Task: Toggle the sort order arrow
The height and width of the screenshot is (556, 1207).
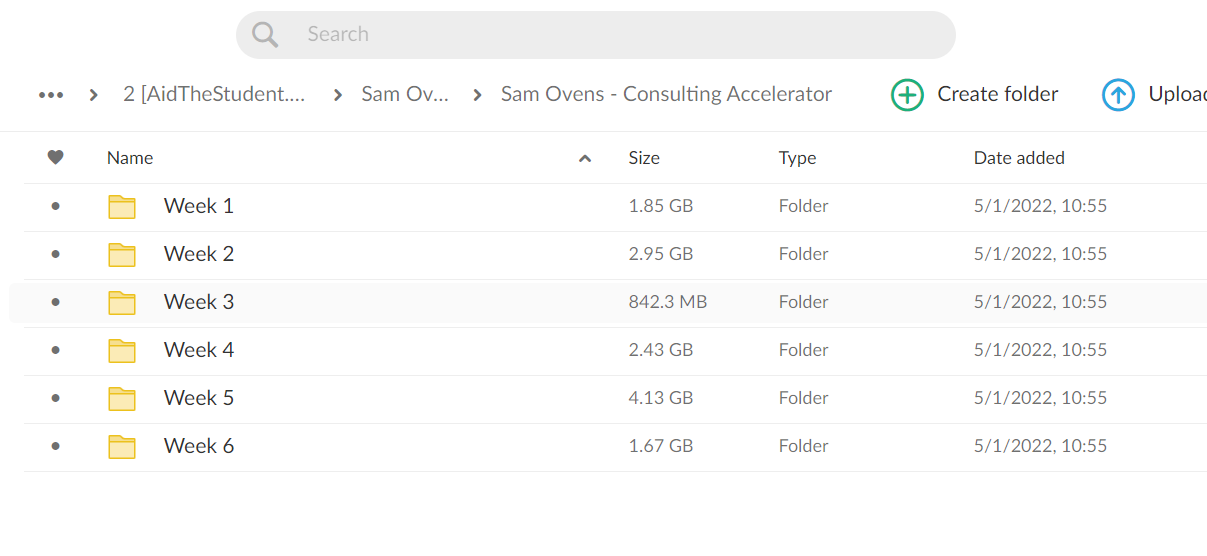Action: [x=585, y=158]
